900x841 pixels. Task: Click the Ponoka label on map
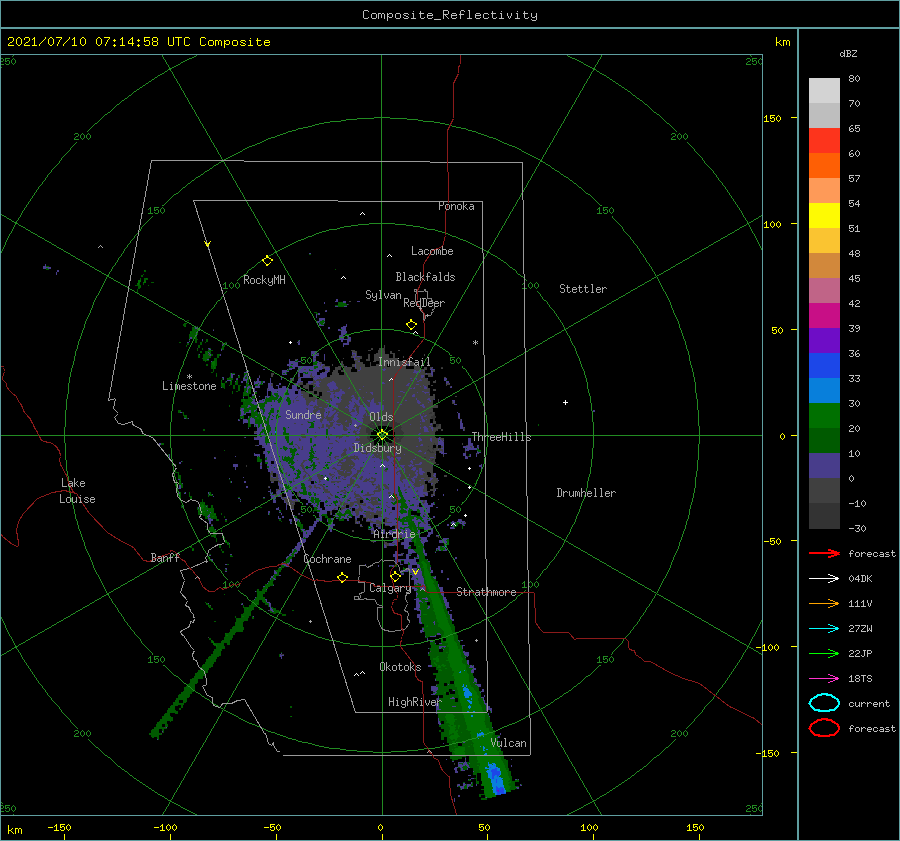[456, 206]
